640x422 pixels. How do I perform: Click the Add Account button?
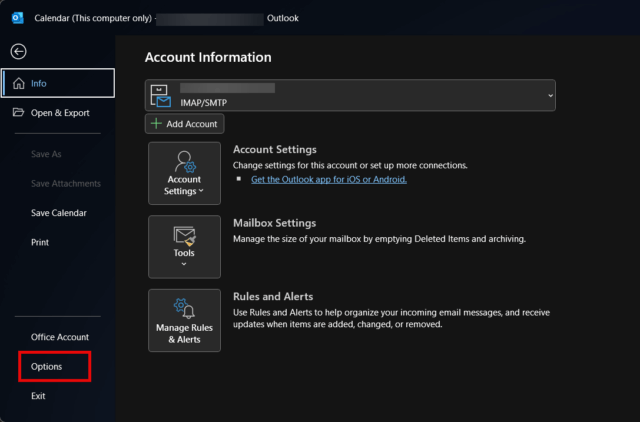tap(184, 124)
